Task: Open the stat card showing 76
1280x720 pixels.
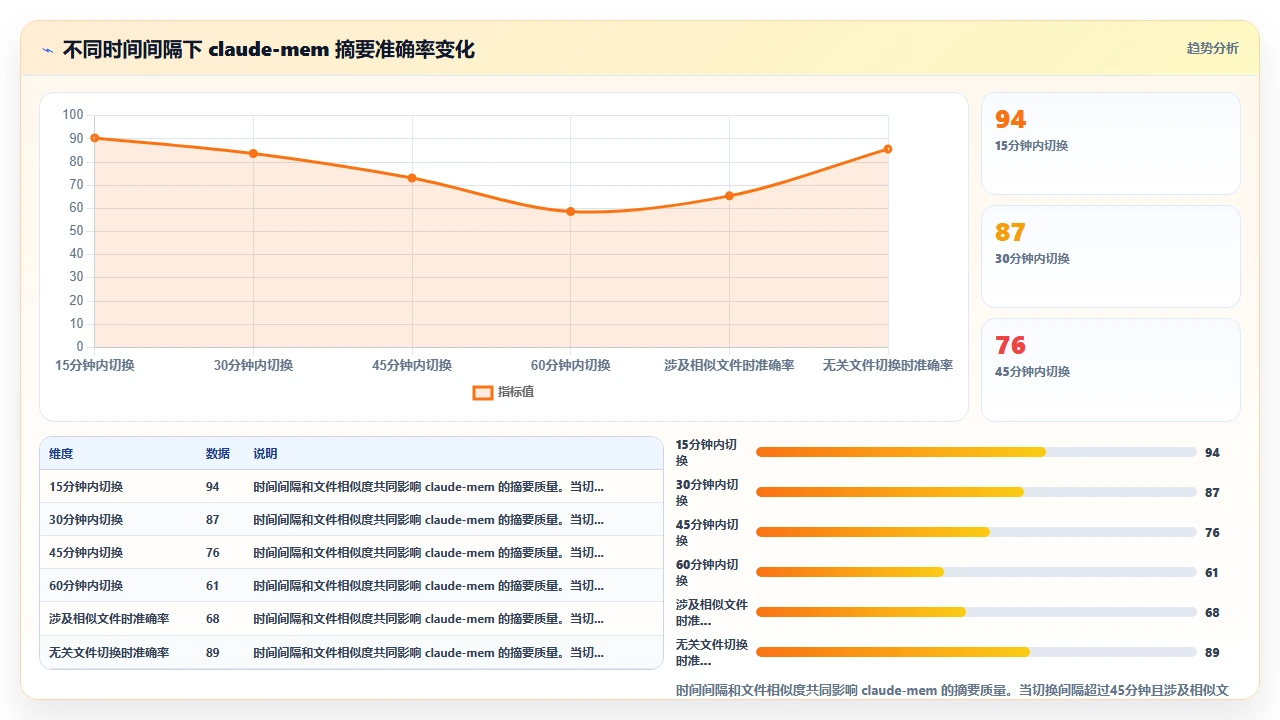Action: pyautogui.click(x=1111, y=370)
